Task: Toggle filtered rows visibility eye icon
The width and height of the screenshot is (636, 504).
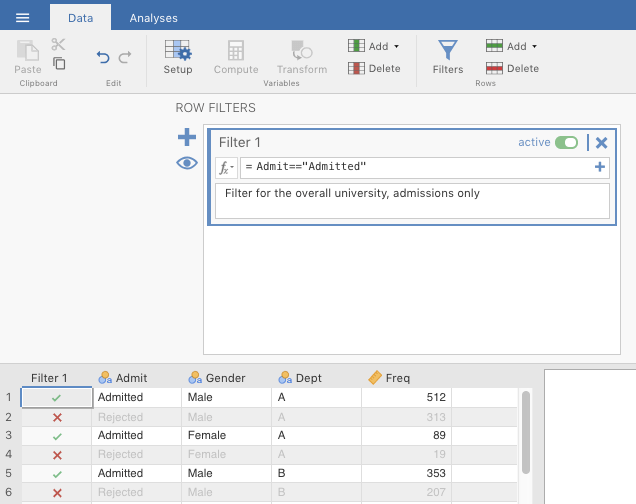Action: pos(187,163)
